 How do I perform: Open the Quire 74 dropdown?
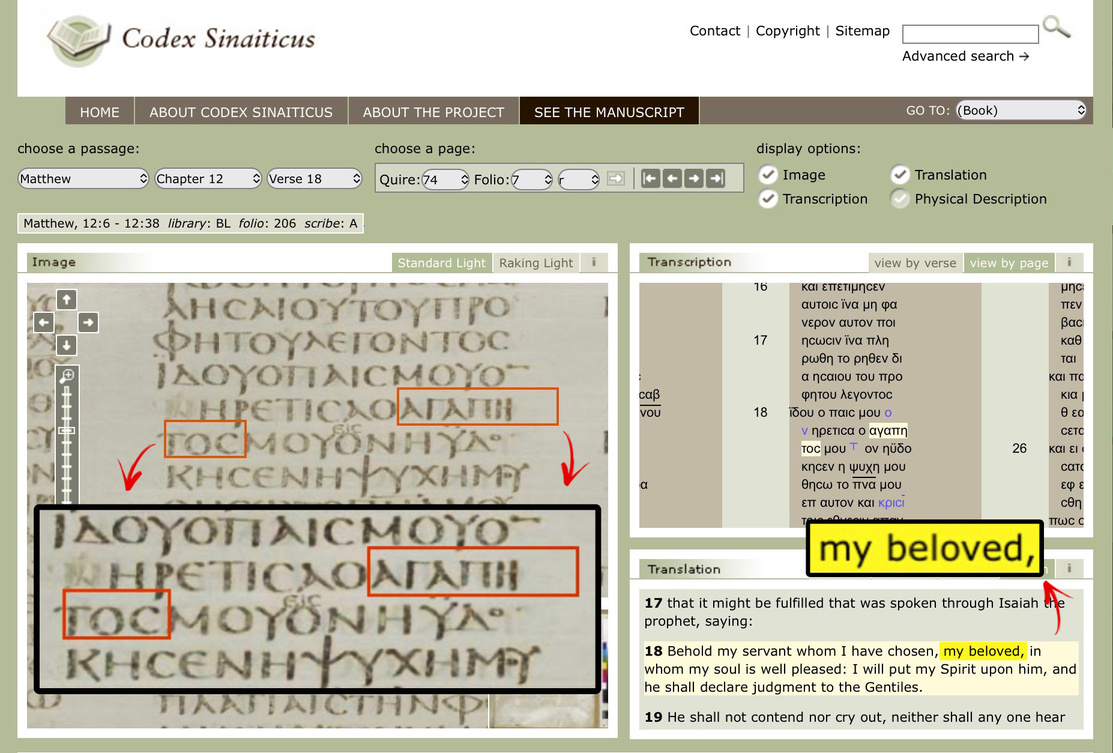445,180
